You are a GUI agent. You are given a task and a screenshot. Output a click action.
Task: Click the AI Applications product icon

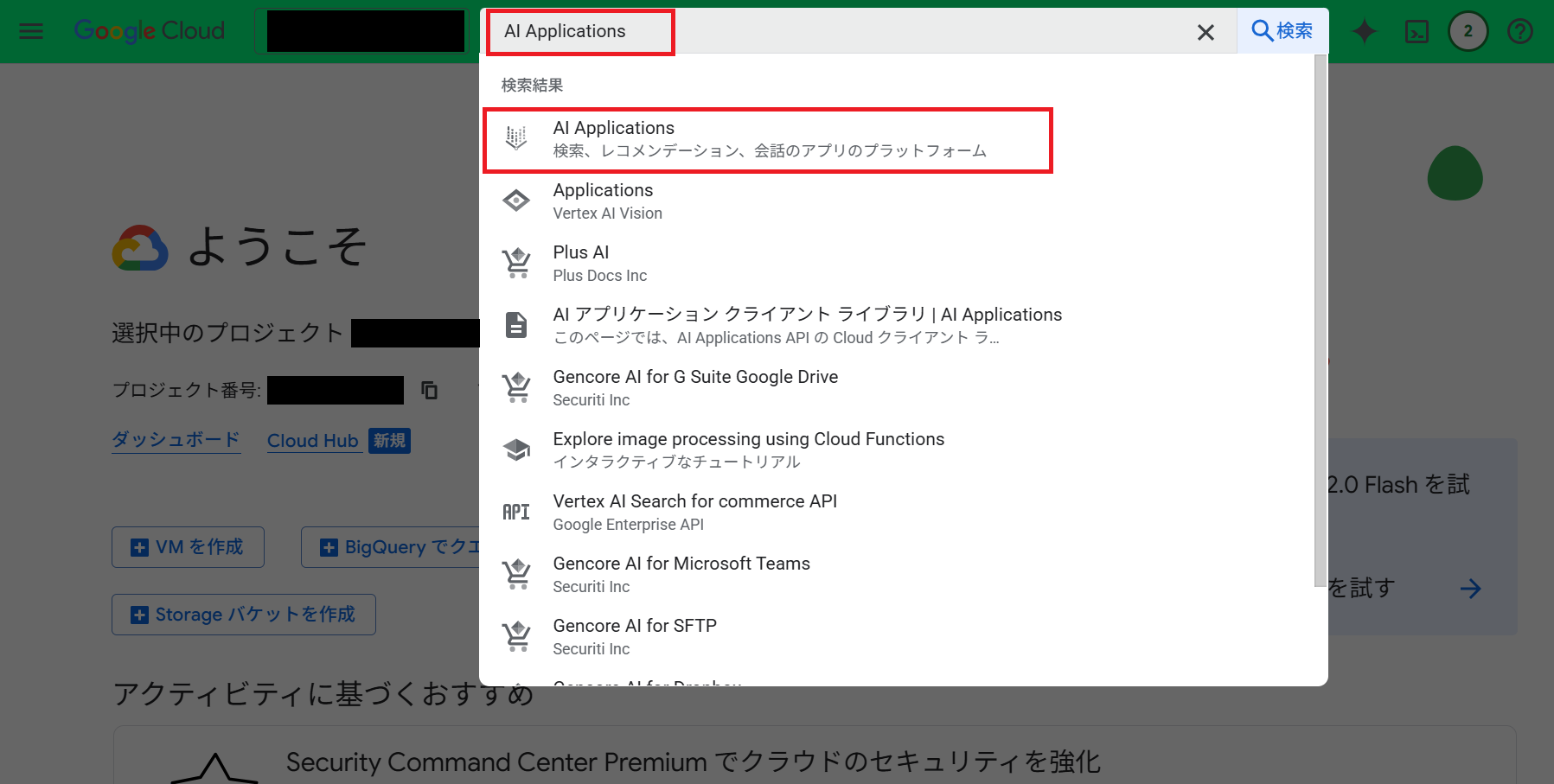coord(516,138)
